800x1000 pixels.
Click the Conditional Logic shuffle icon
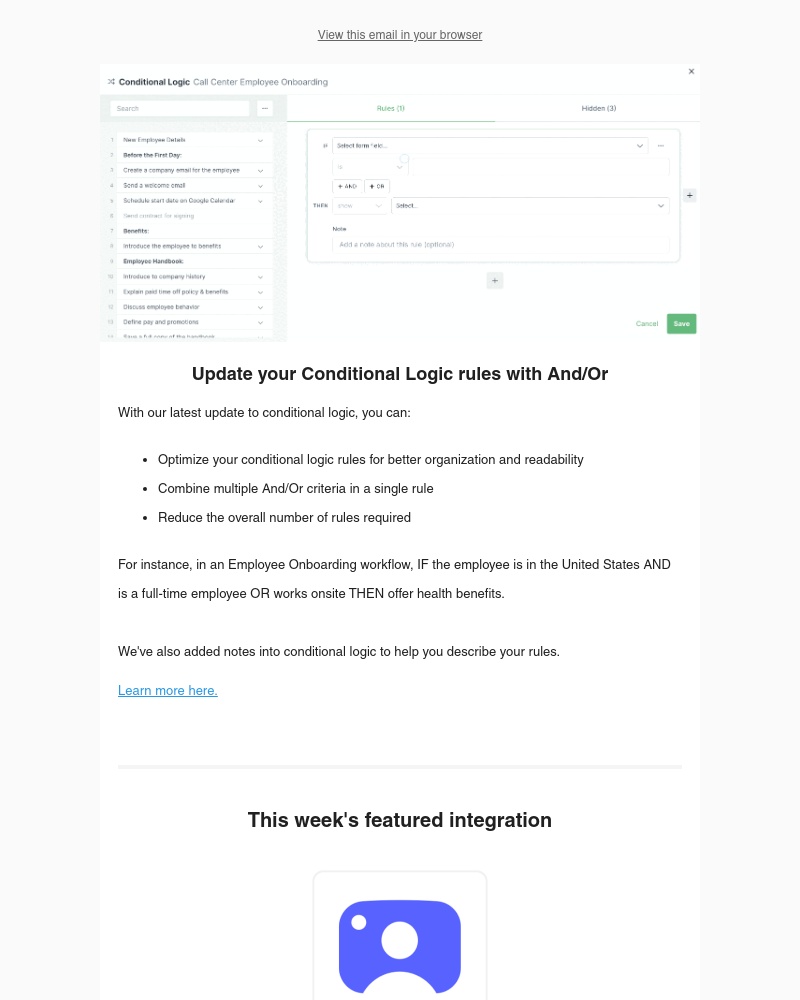pos(108,82)
